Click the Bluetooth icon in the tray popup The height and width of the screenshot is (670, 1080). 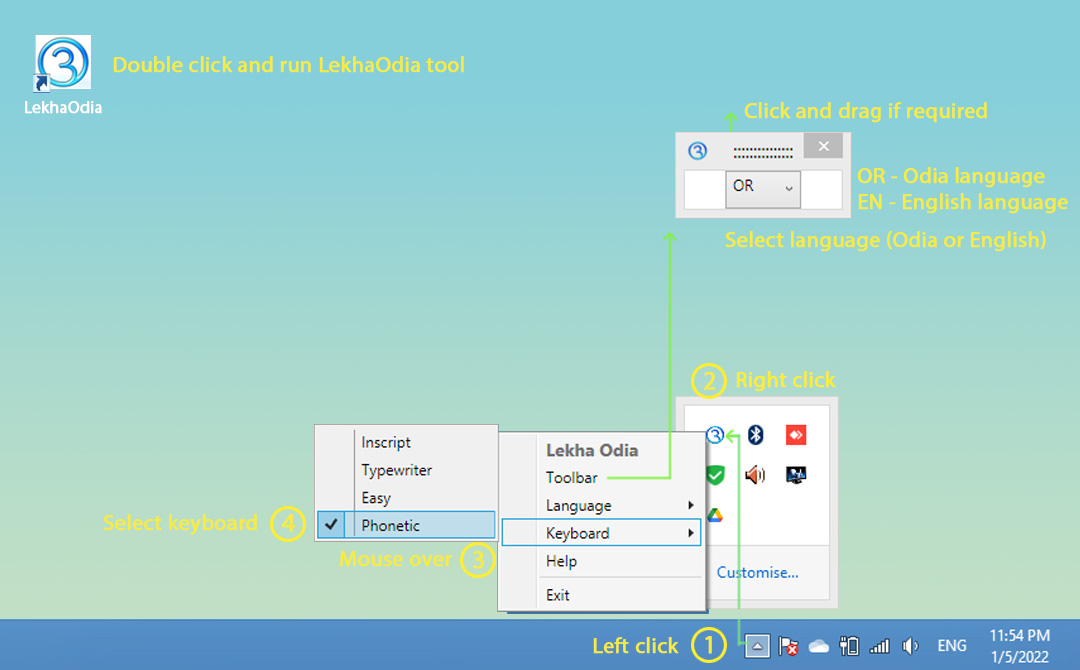pos(756,435)
